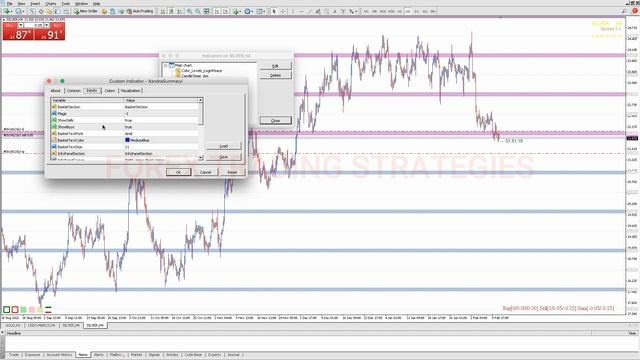Toggle the Terminal panel icon
Screen dimensions: 640x360
click(x=58, y=11)
